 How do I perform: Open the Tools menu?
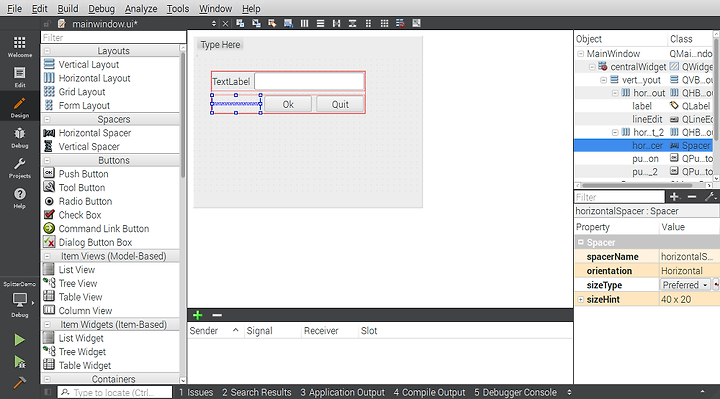pos(178,8)
